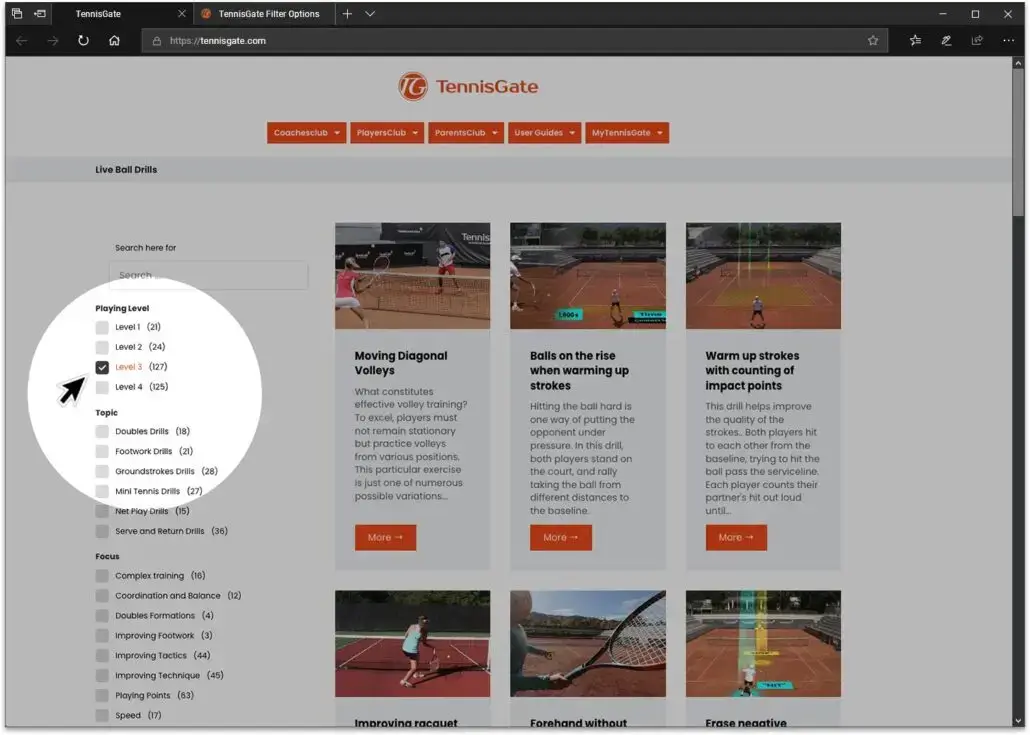The image size is (1030, 735).
Task: Open a new browser tab plus icon
Action: [347, 14]
